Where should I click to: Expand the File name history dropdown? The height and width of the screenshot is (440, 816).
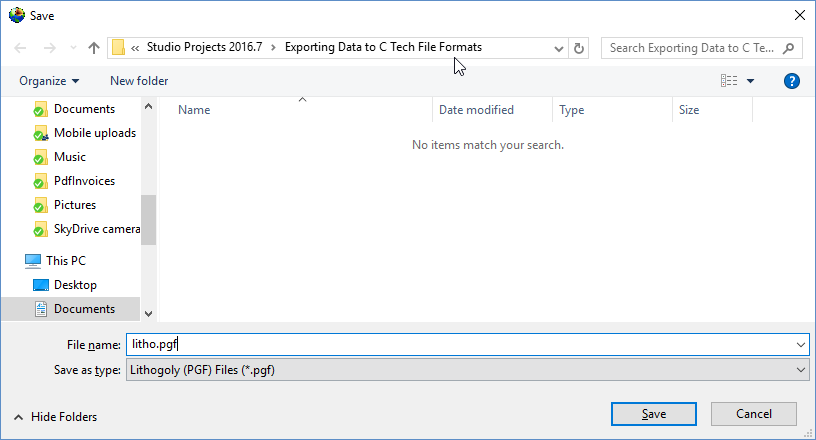click(800, 345)
